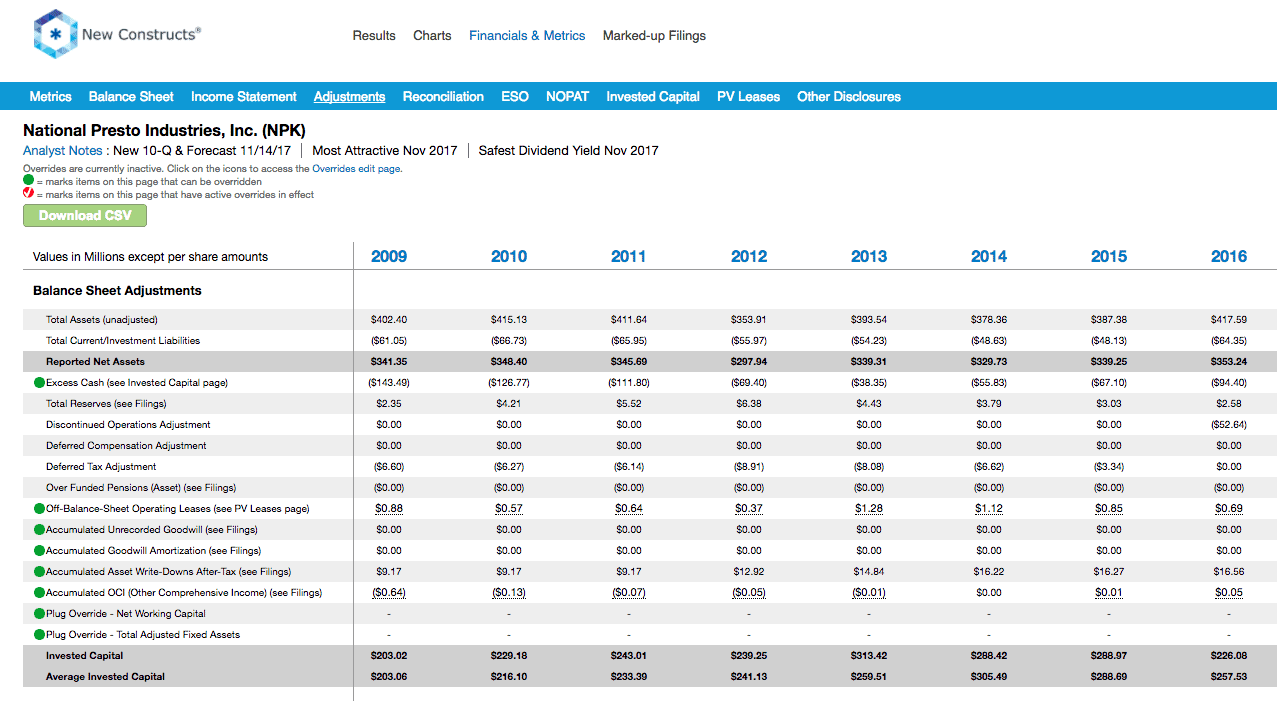
Task: Click the Invested Capital row label in the table
Action: 85,656
